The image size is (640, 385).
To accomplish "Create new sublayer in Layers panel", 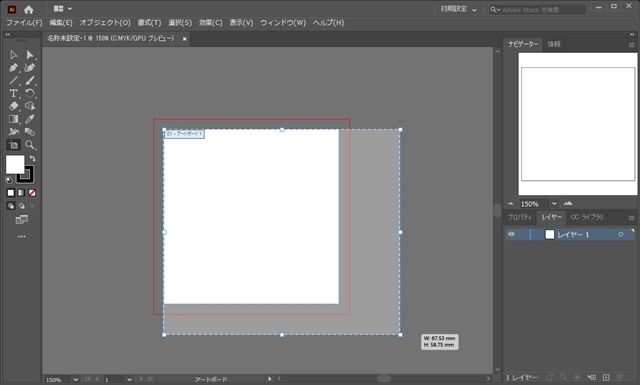I will [591, 378].
